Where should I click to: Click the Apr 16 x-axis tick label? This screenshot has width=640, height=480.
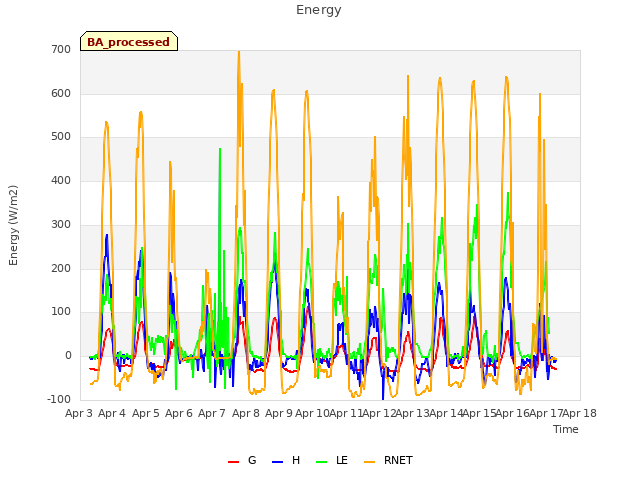[513, 413]
